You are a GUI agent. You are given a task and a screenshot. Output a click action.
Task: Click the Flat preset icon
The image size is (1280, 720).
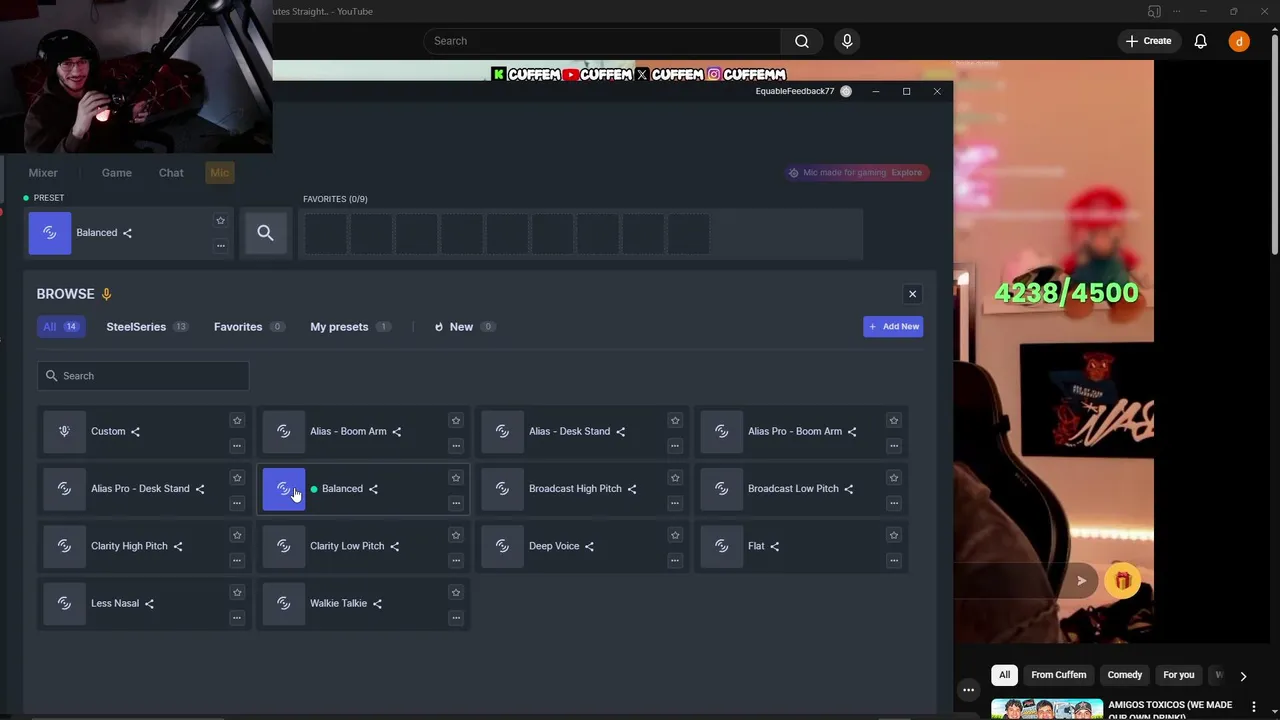(x=722, y=546)
